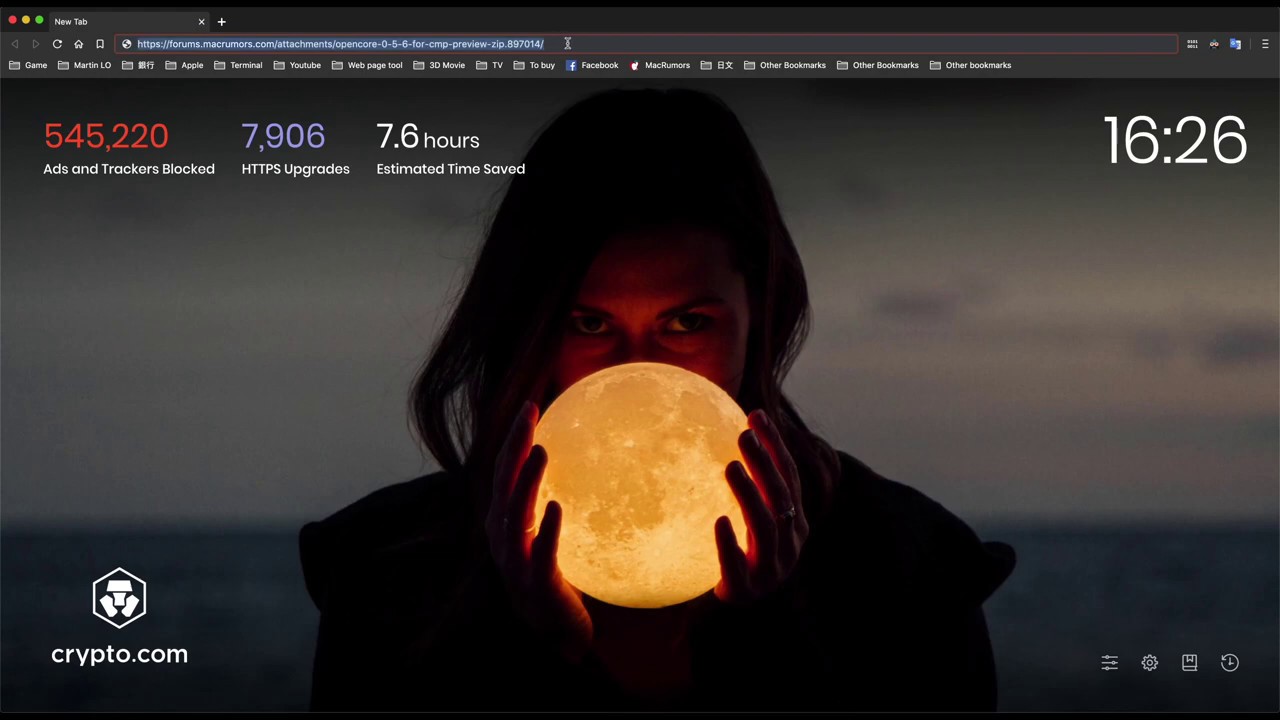Open the glasses extension icon
The width and height of the screenshot is (1280, 720).
[1214, 44]
